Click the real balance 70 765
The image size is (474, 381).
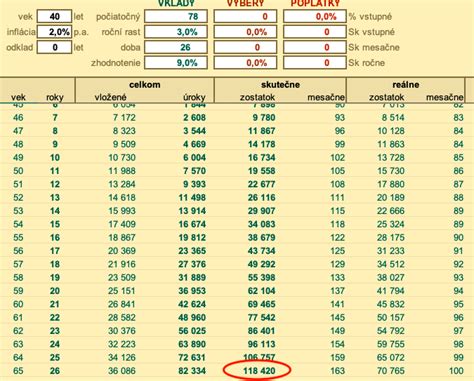(x=391, y=371)
